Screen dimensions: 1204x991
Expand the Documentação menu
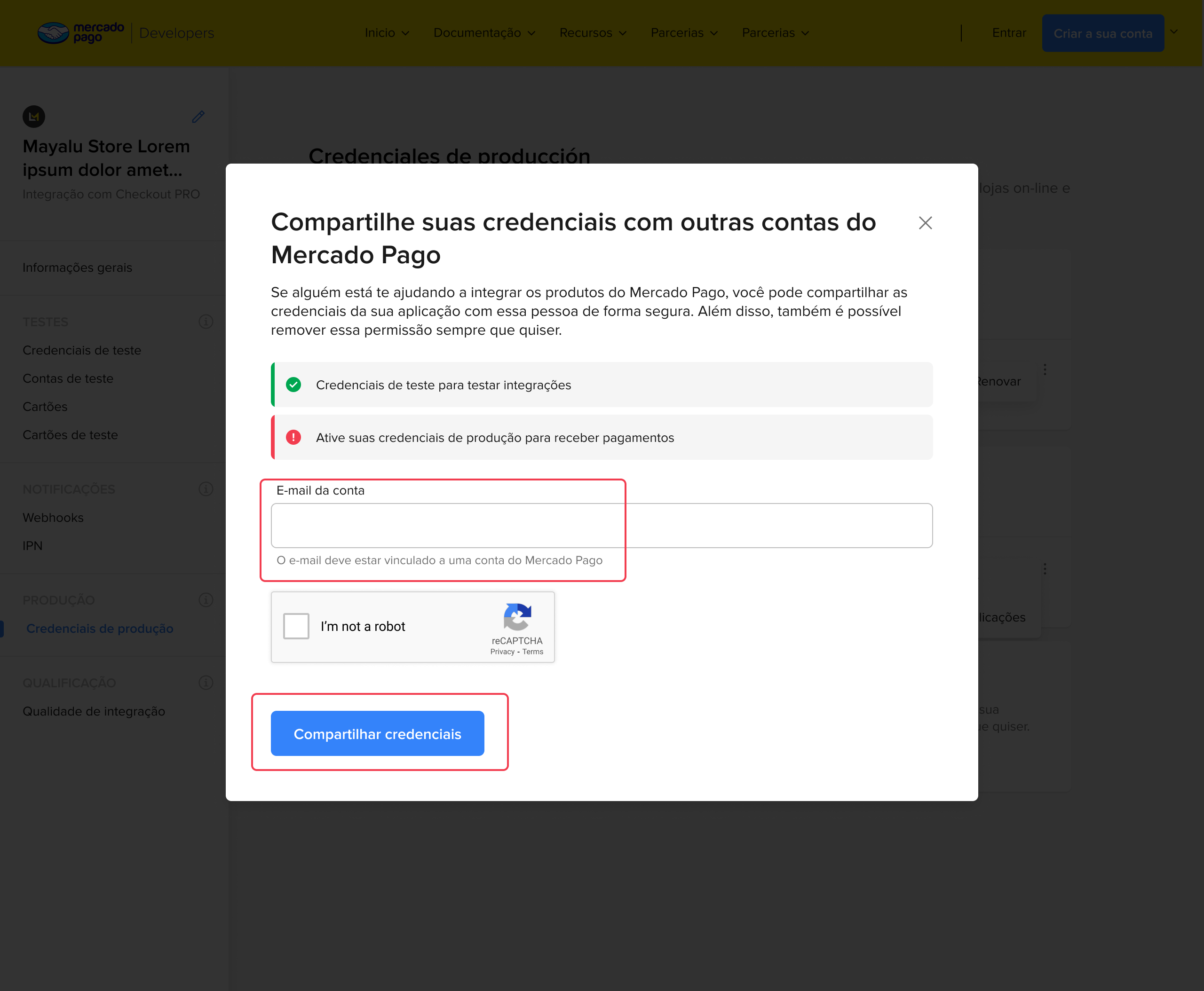[x=484, y=33]
